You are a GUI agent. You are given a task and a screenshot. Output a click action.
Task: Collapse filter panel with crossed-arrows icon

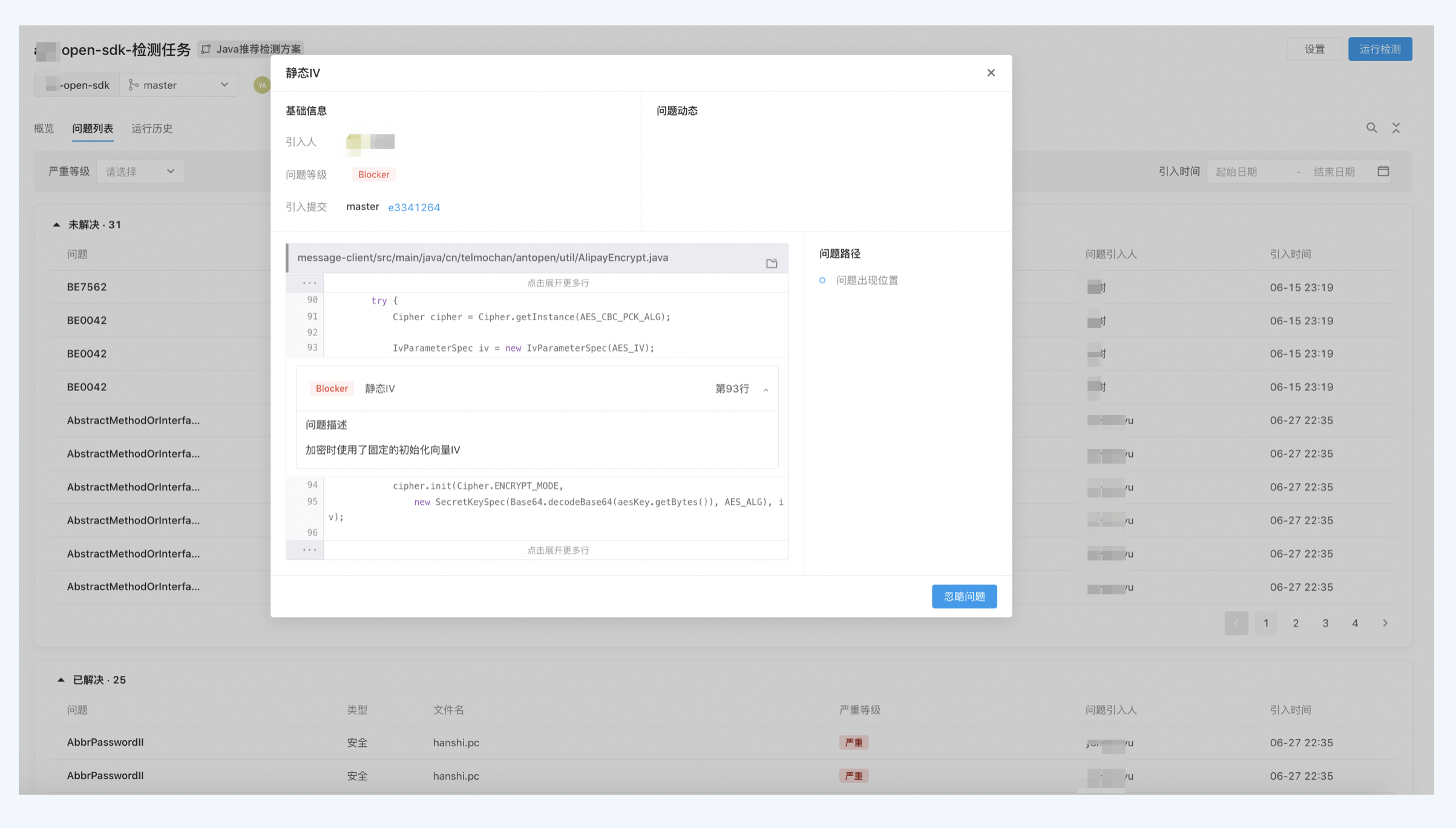coord(1396,128)
